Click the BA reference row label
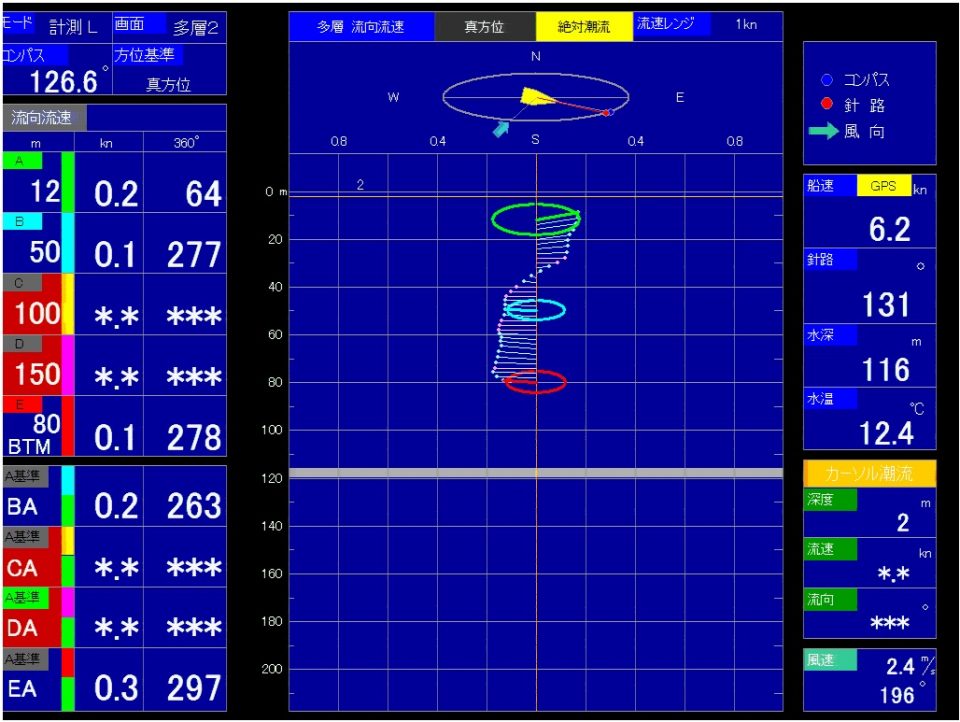This screenshot has height=722, width=960. (22, 507)
